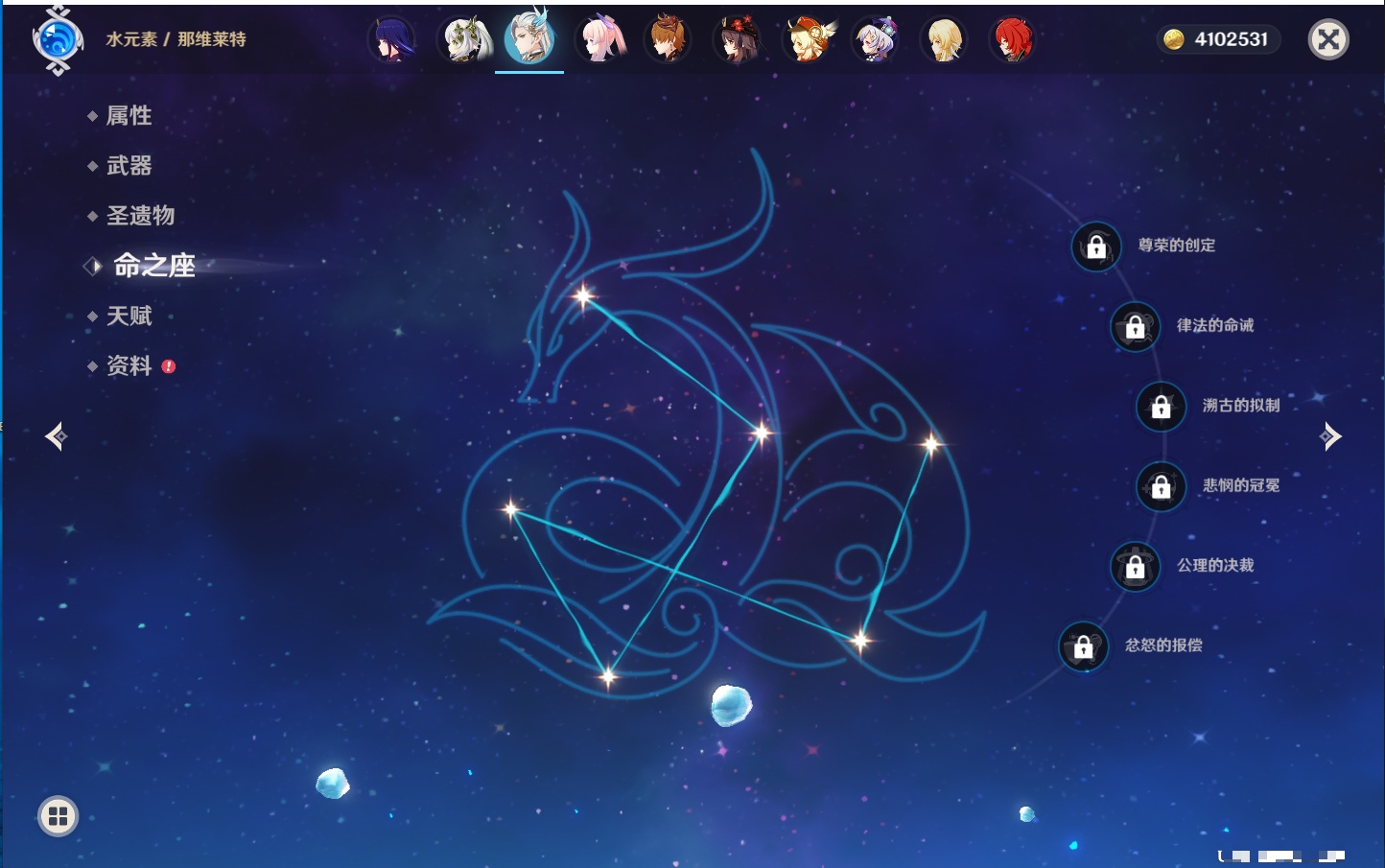Open the 属性 attributes menu
The width and height of the screenshot is (1385, 868).
click(x=129, y=116)
